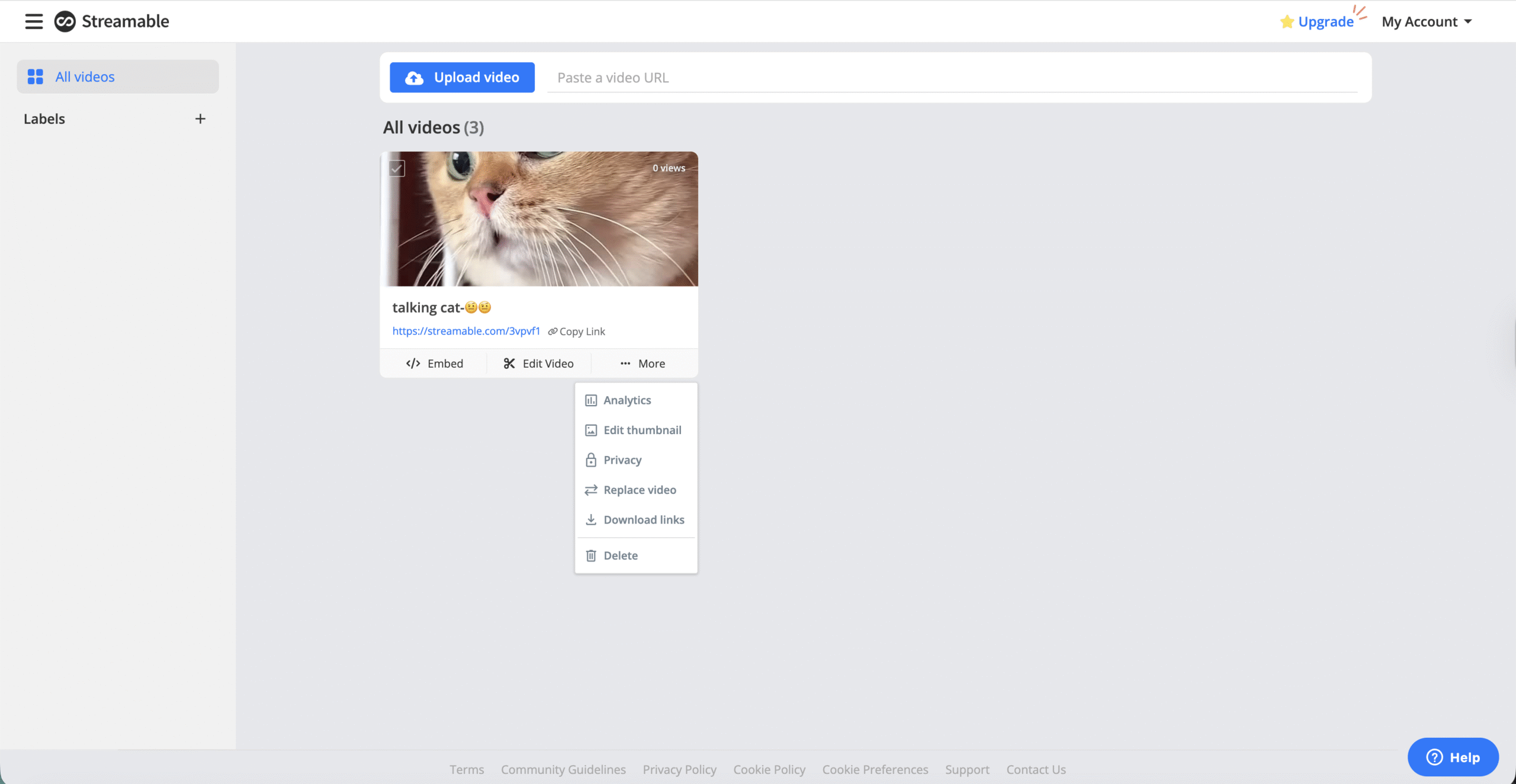This screenshot has height=784, width=1516.
Task: Select Replace video menu option
Action: [x=640, y=490]
